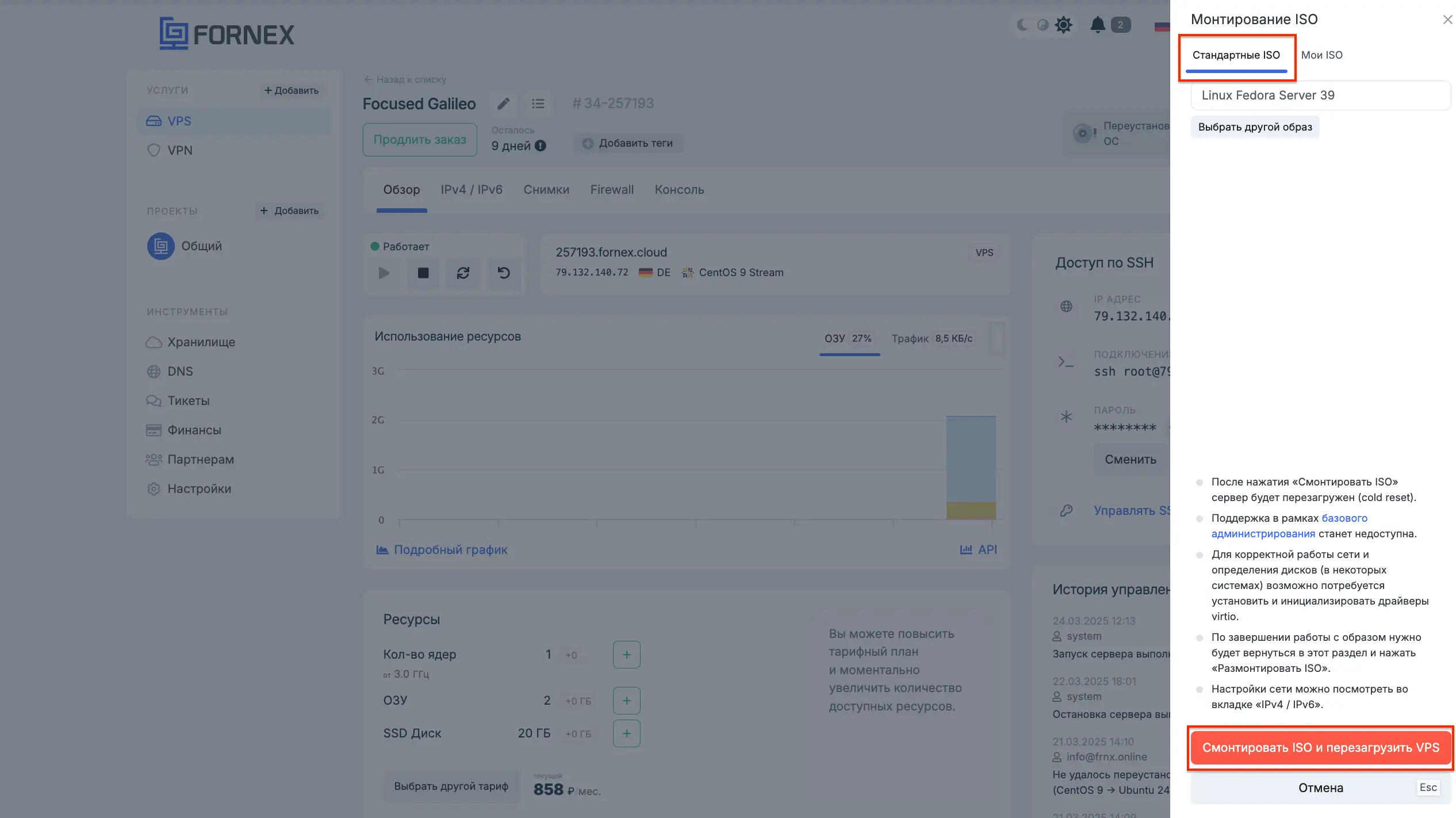Image resolution: width=1456 pixels, height=818 pixels.
Task: Switch to the IPv4 / IPv6 tab
Action: click(x=472, y=190)
